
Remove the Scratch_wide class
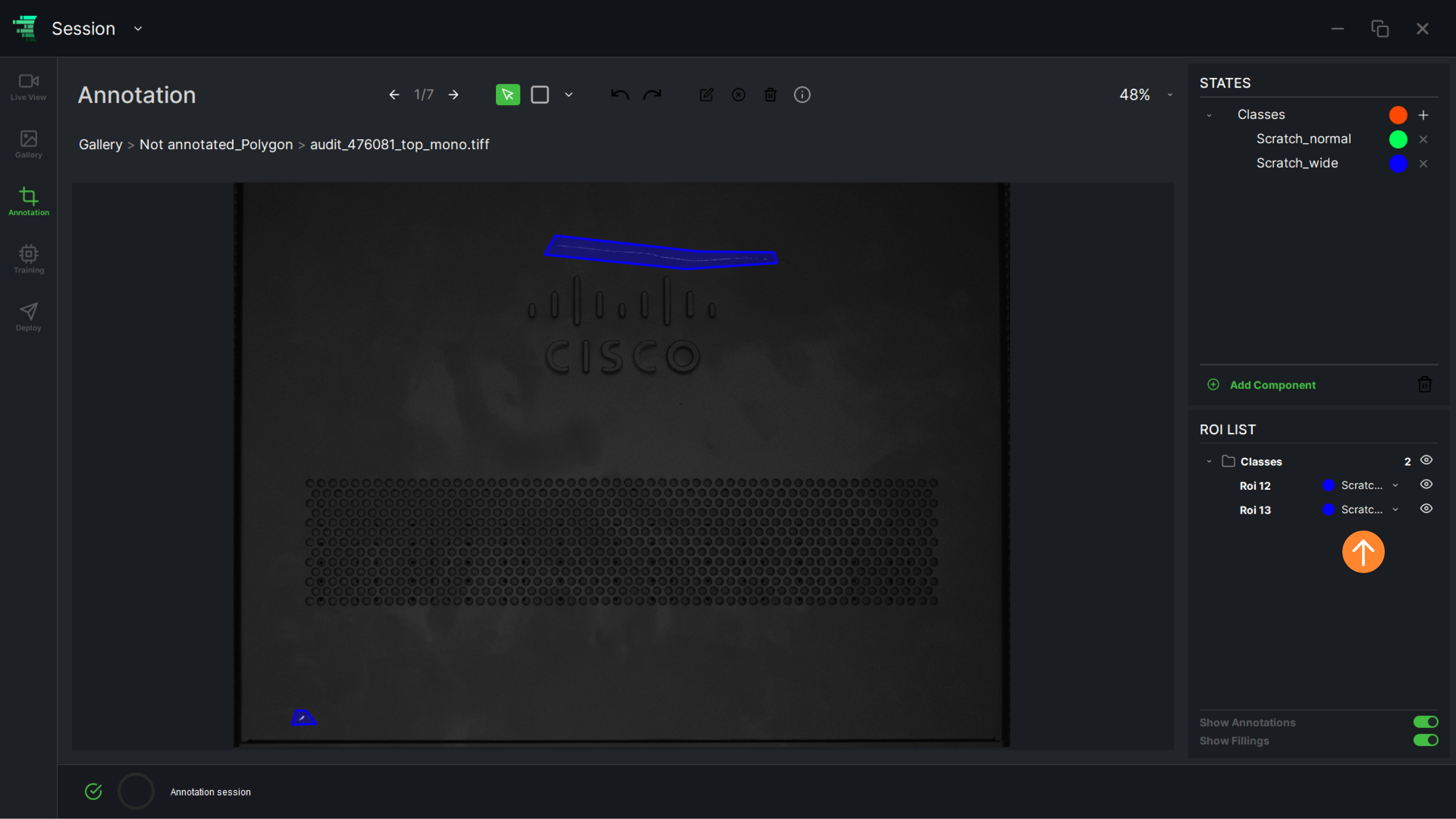coord(1423,163)
